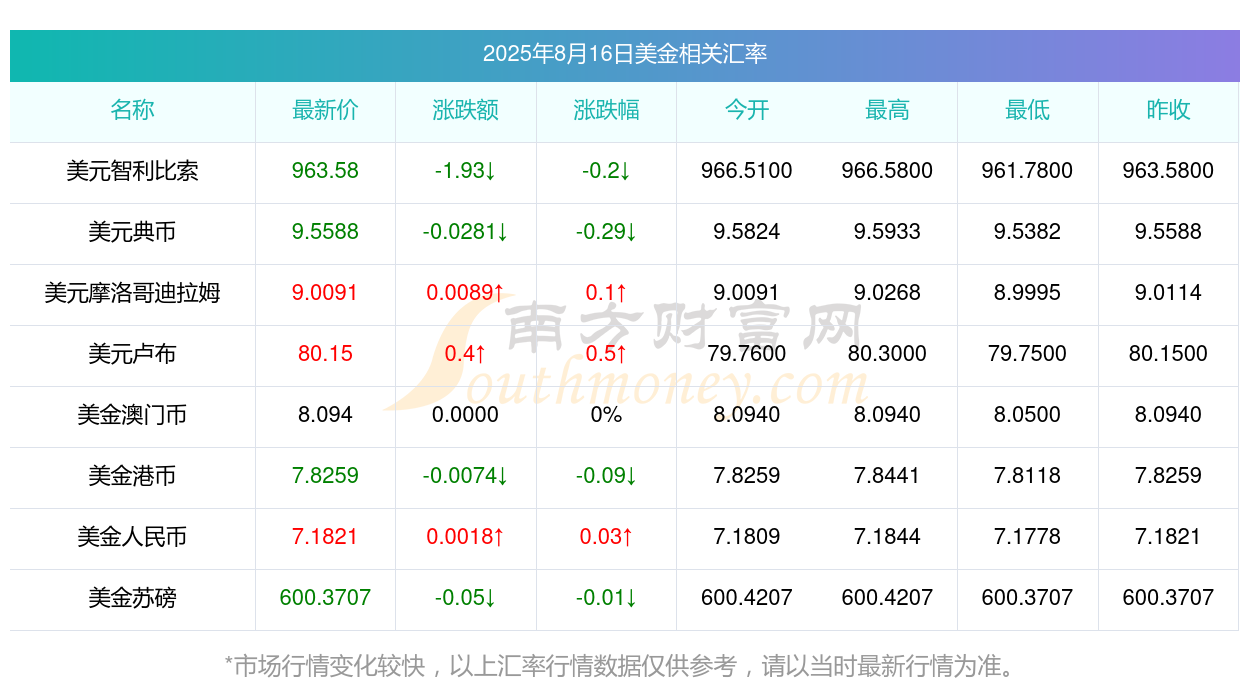Select the '最新价' column header
This screenshot has height=698, width=1250.
coord(325,110)
